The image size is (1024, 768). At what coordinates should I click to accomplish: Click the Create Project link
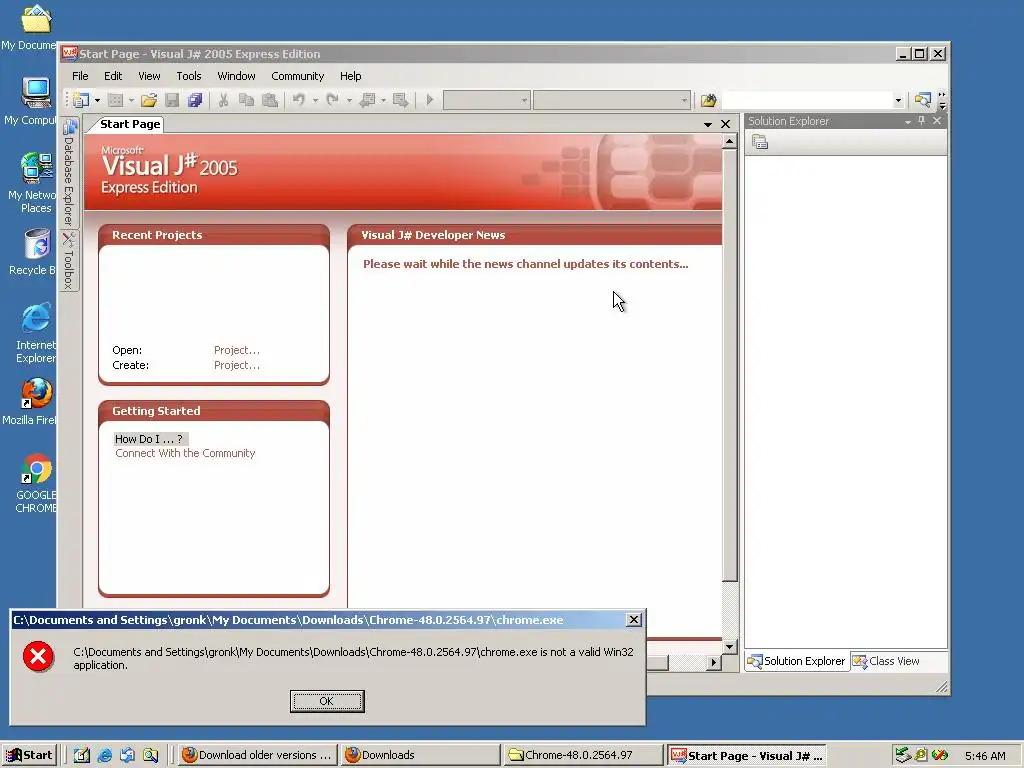tap(236, 365)
